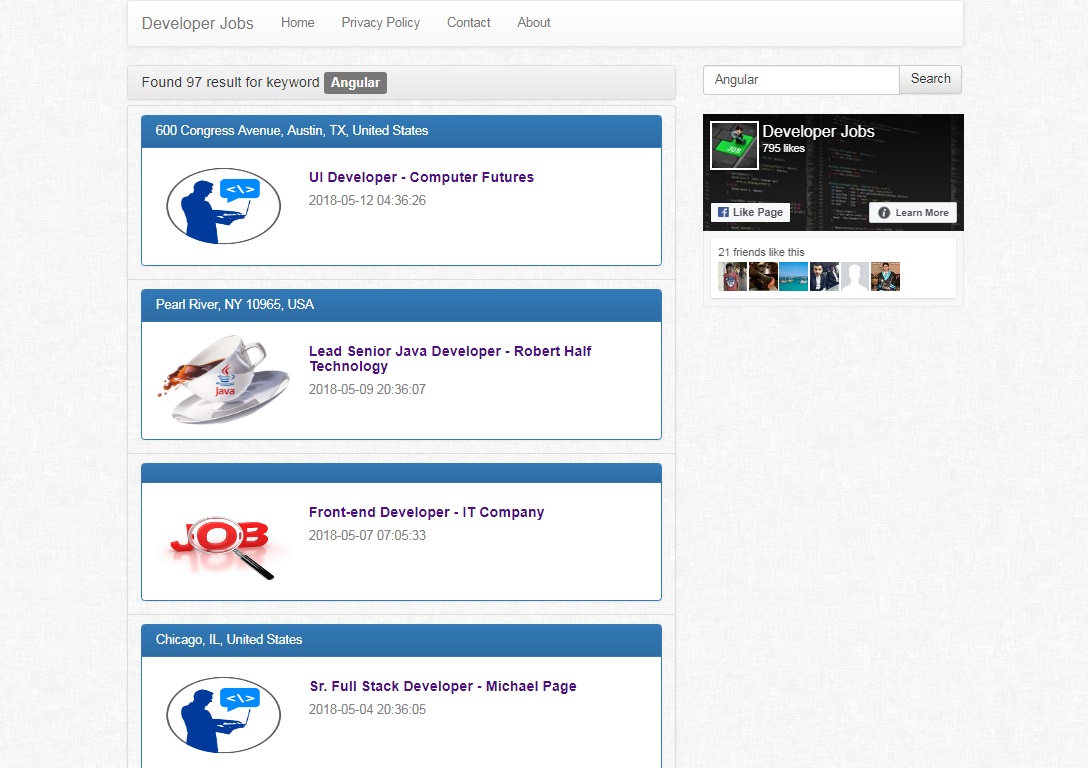The width and height of the screenshot is (1088, 768).
Task: Click date 2018-05-09 20:36:07
Action: point(367,389)
